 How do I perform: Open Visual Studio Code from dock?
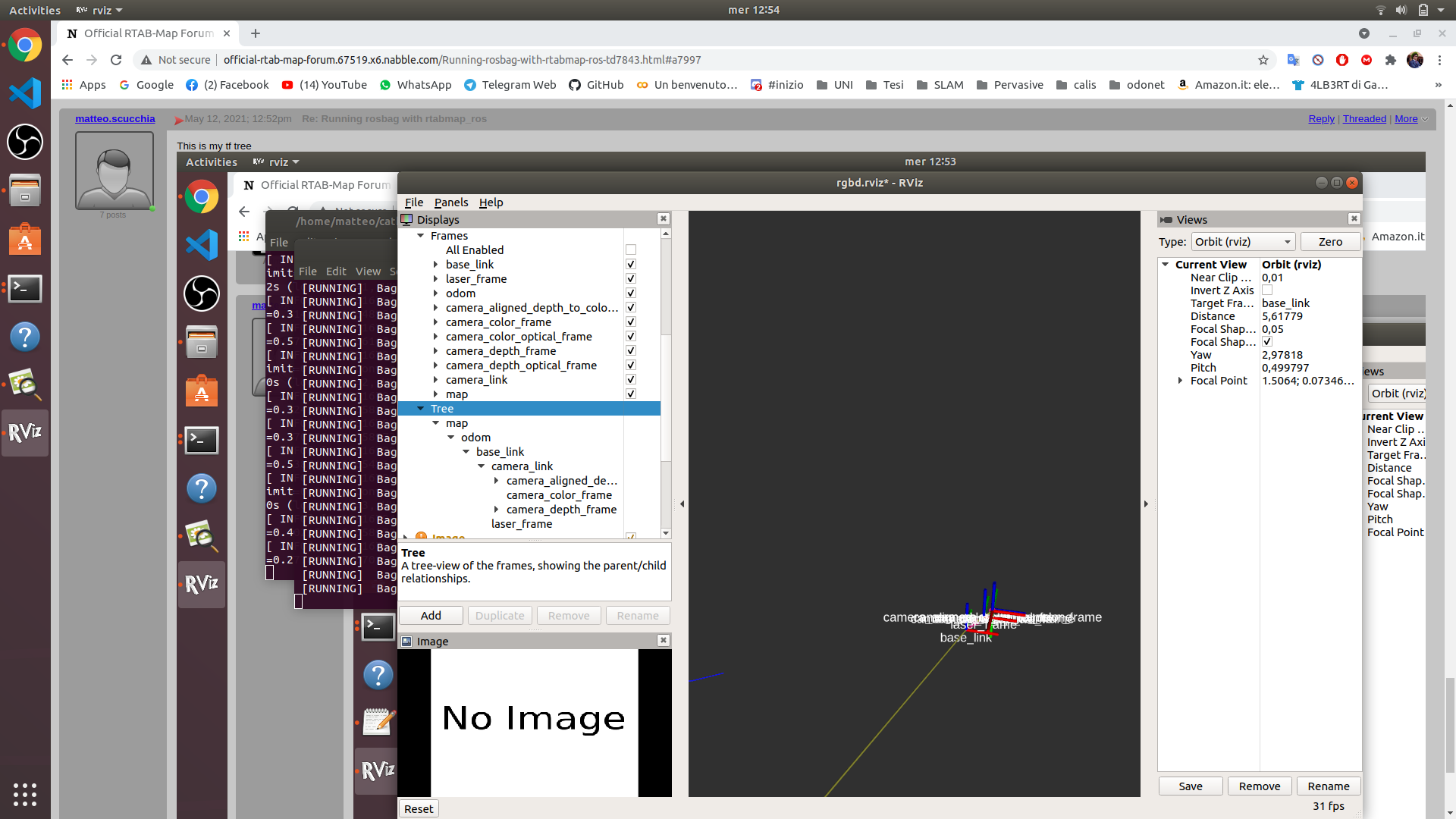25,93
